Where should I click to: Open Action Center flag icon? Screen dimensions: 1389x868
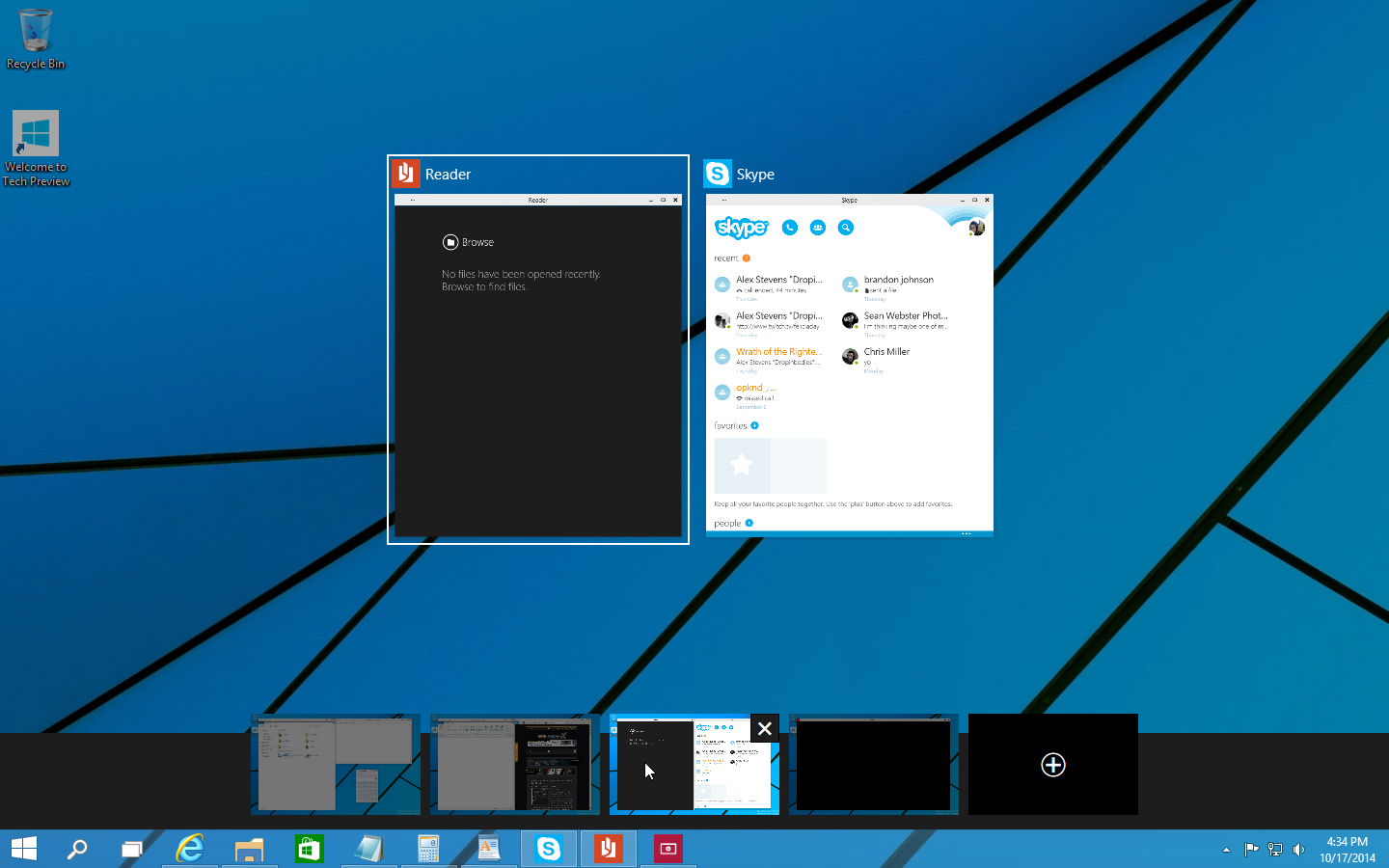pyautogui.click(x=1251, y=850)
